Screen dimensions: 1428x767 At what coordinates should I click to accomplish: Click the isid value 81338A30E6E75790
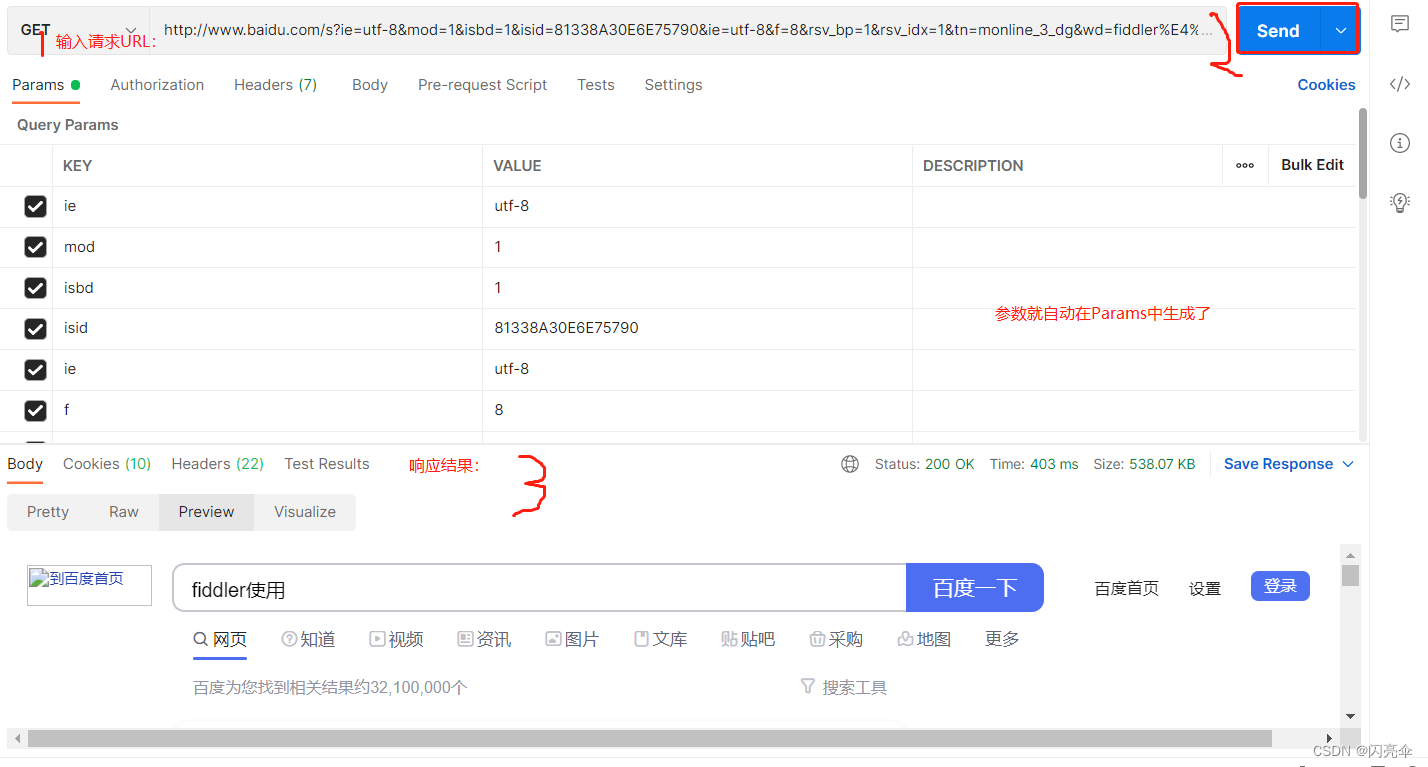click(566, 328)
